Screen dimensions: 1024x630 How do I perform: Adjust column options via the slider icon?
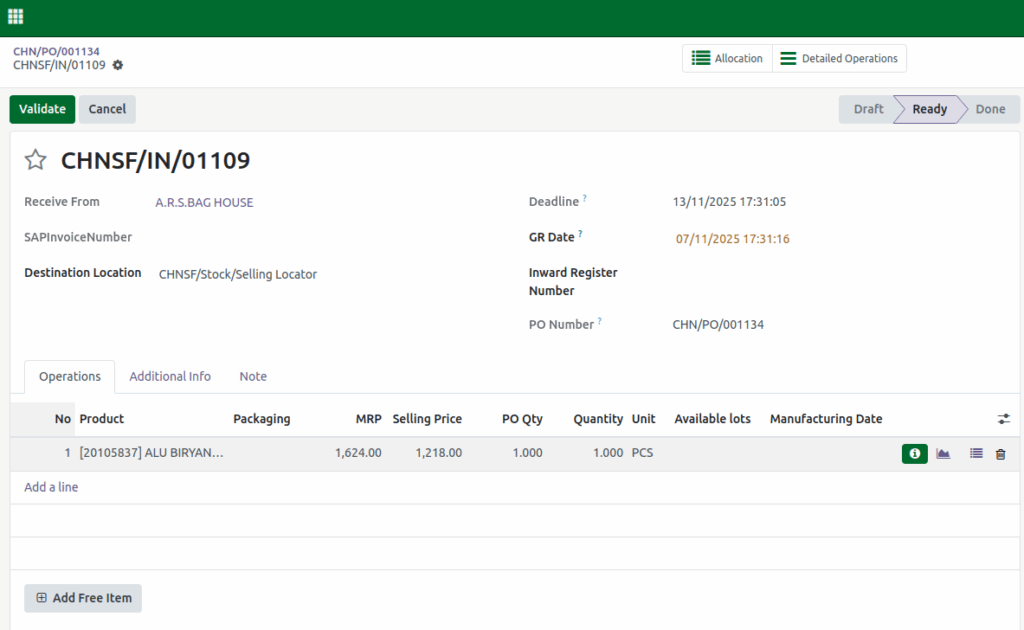pyautogui.click(x=1003, y=419)
